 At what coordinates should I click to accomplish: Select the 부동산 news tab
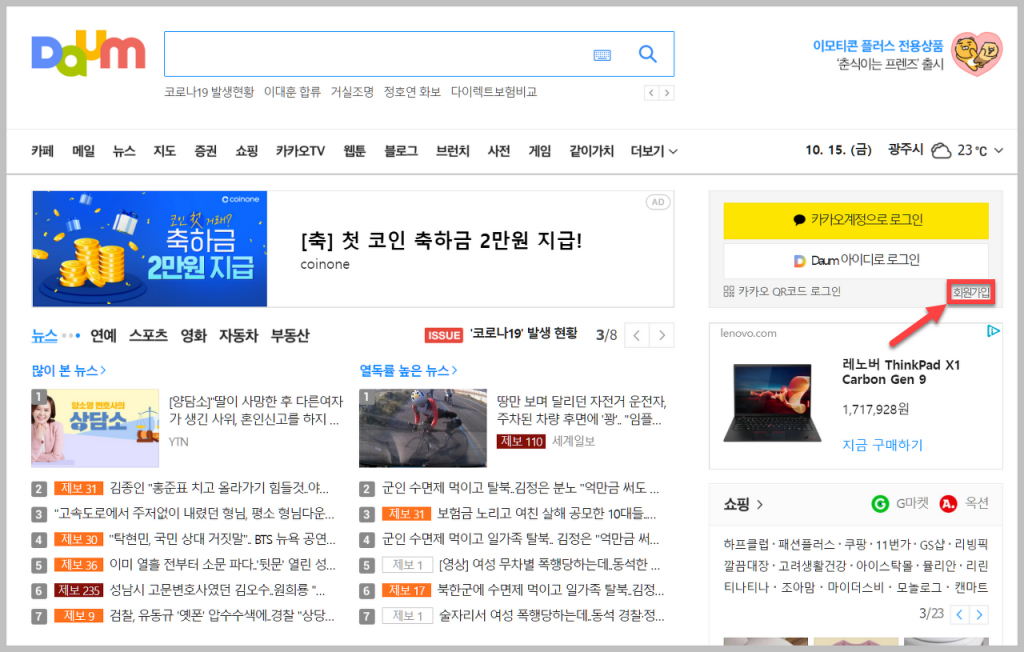(290, 336)
